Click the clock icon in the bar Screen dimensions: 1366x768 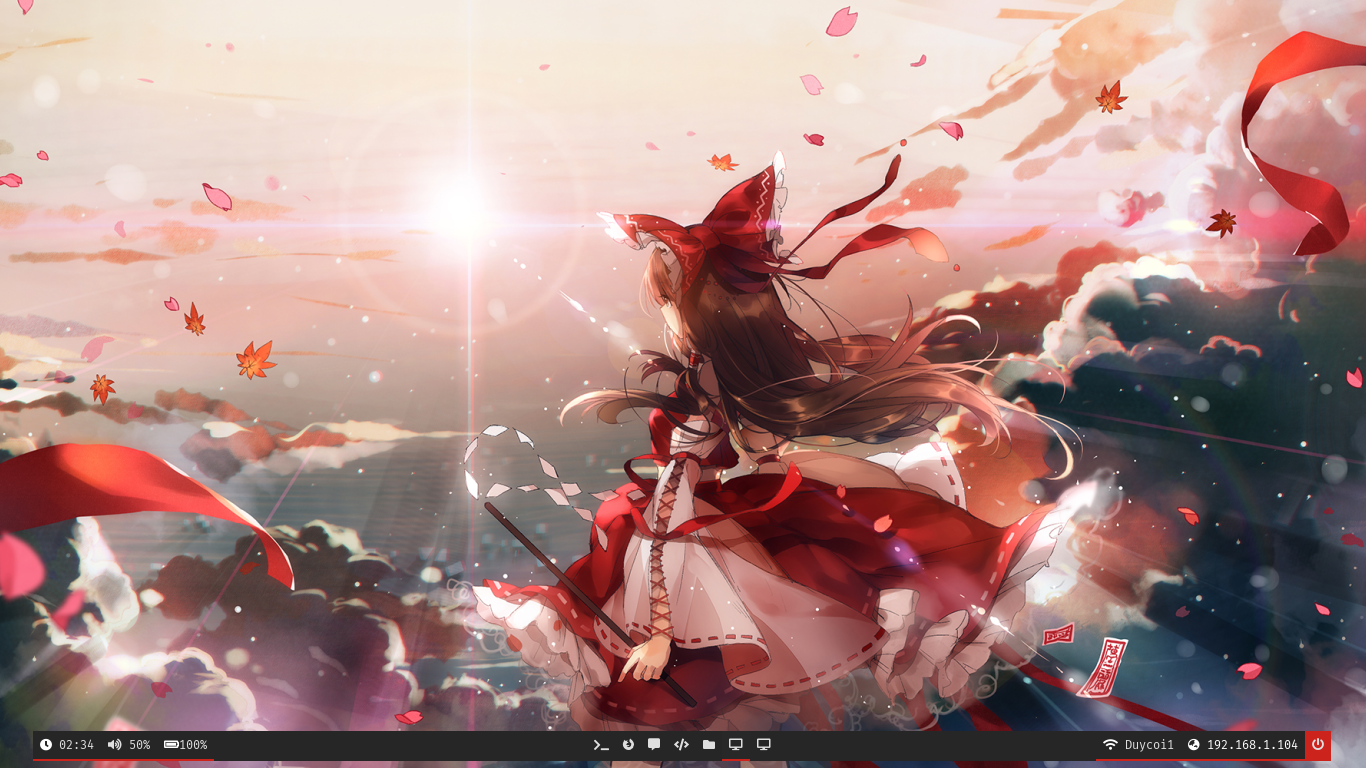click(46, 745)
